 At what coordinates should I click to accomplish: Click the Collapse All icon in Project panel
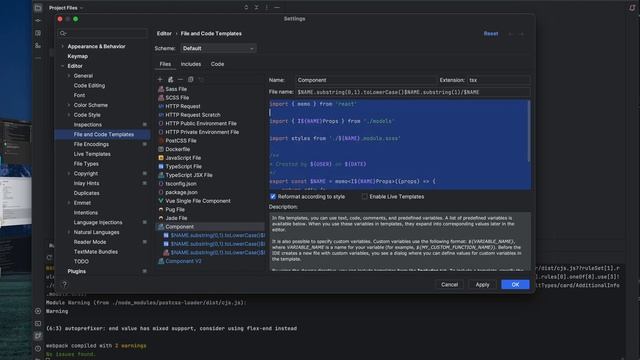(256, 7)
